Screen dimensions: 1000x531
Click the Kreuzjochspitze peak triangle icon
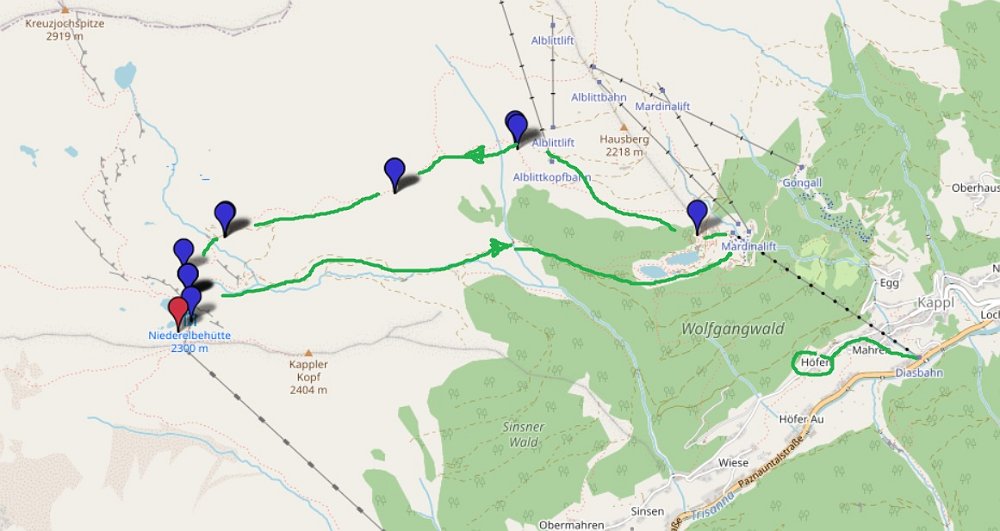point(64,10)
